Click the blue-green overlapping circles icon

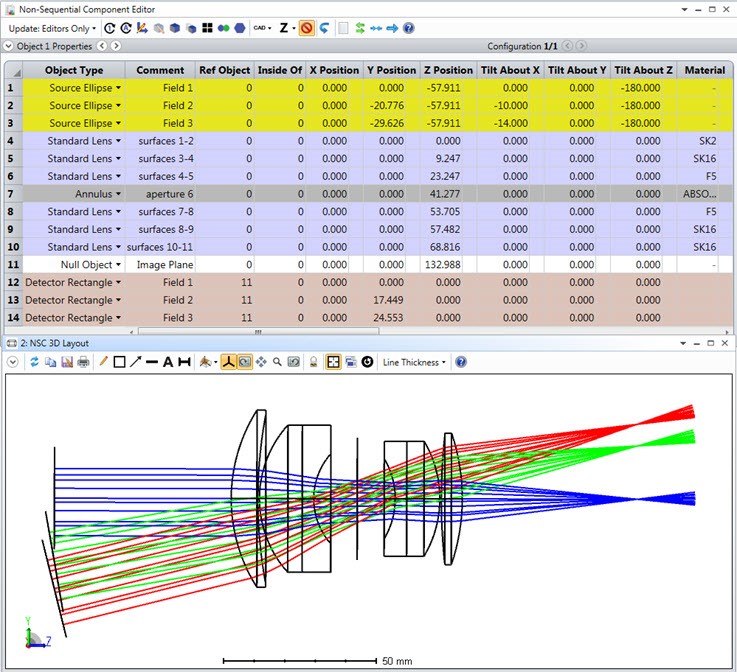click(x=224, y=29)
